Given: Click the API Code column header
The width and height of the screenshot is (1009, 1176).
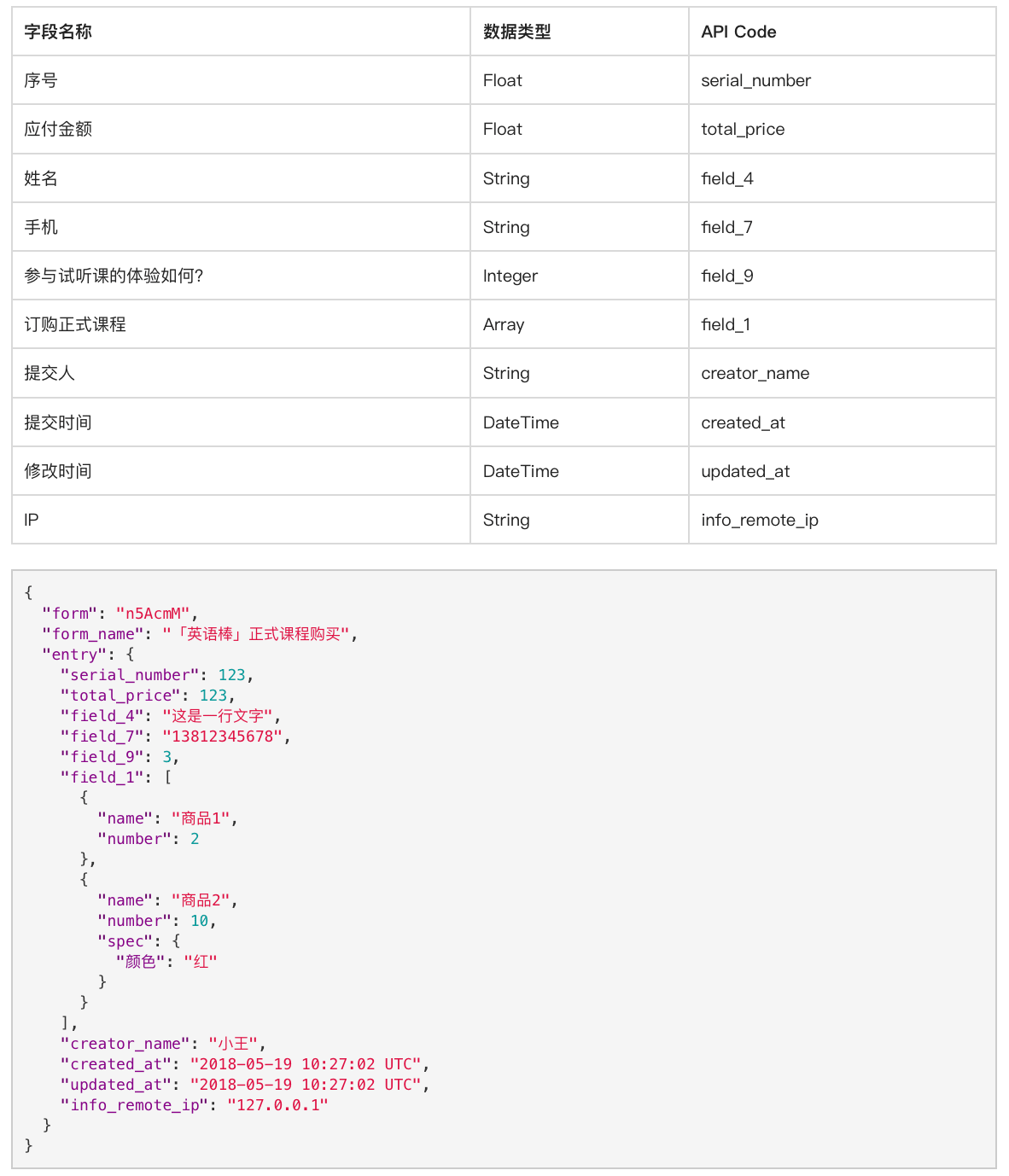Looking at the screenshot, I should (738, 32).
